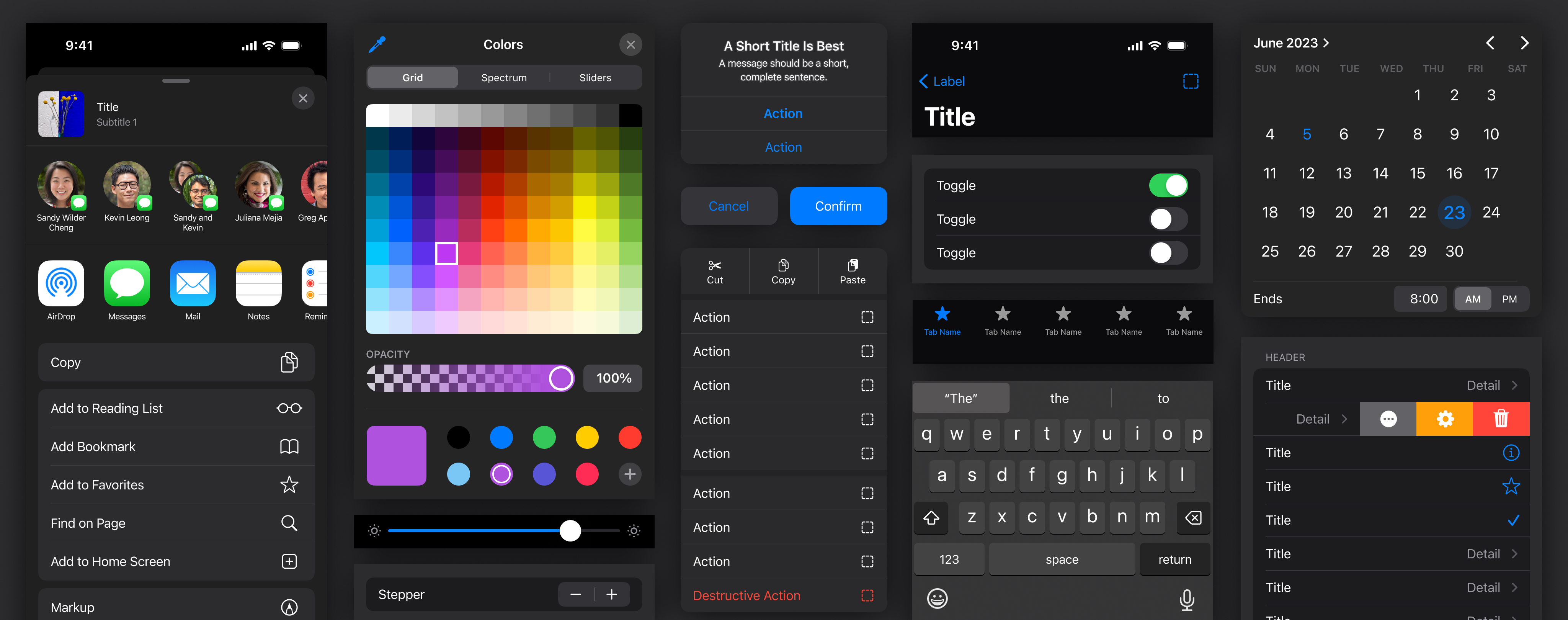Switch to the Sliders color tab
The width and height of the screenshot is (1568, 620).
[x=595, y=77]
